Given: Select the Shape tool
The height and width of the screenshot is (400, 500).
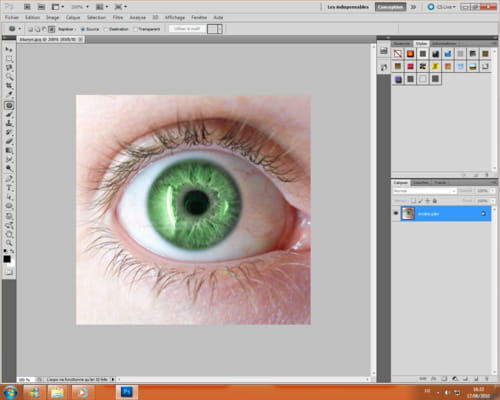Looking at the screenshot, I should click(x=9, y=206).
